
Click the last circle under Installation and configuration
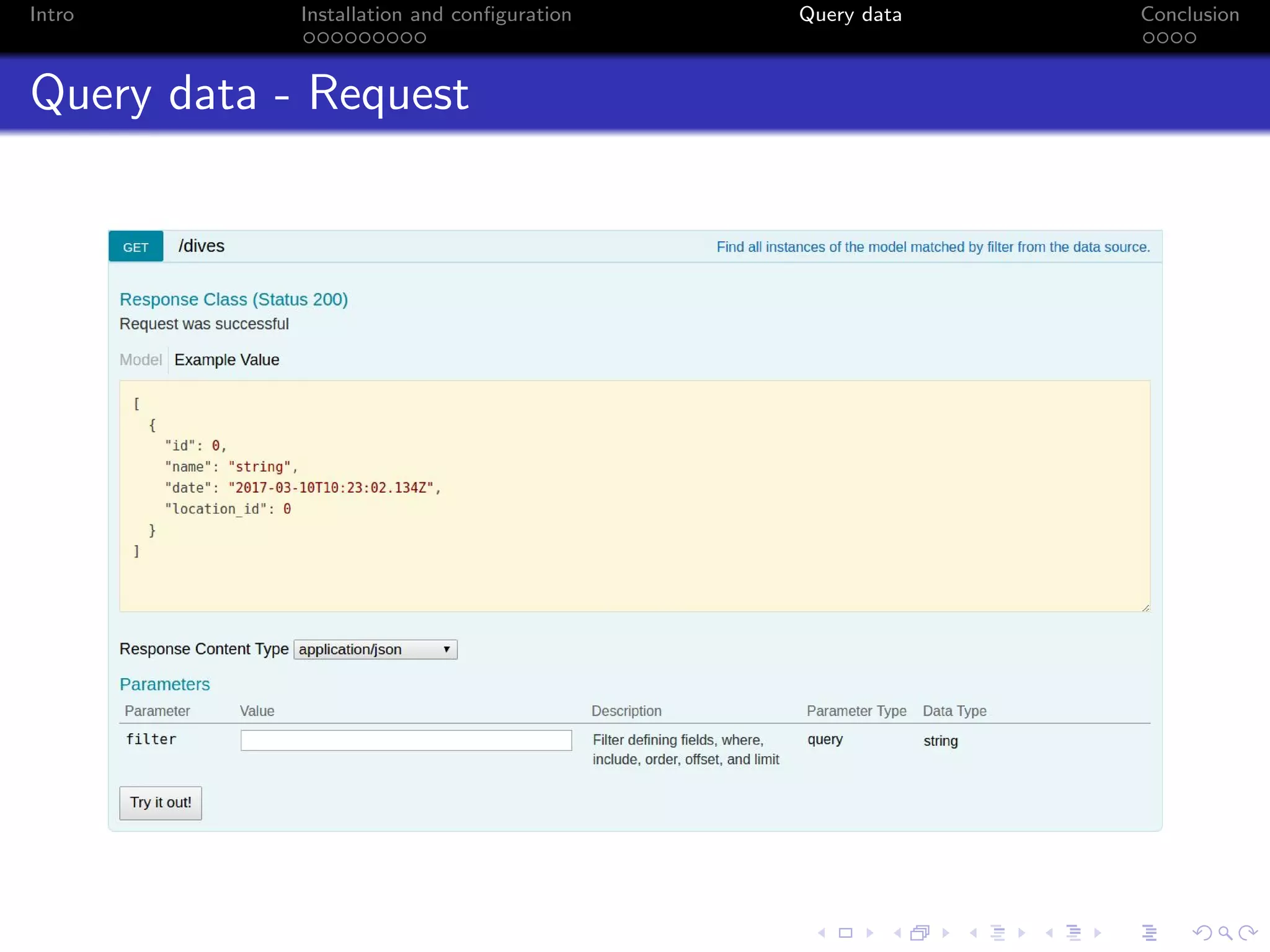click(420, 38)
